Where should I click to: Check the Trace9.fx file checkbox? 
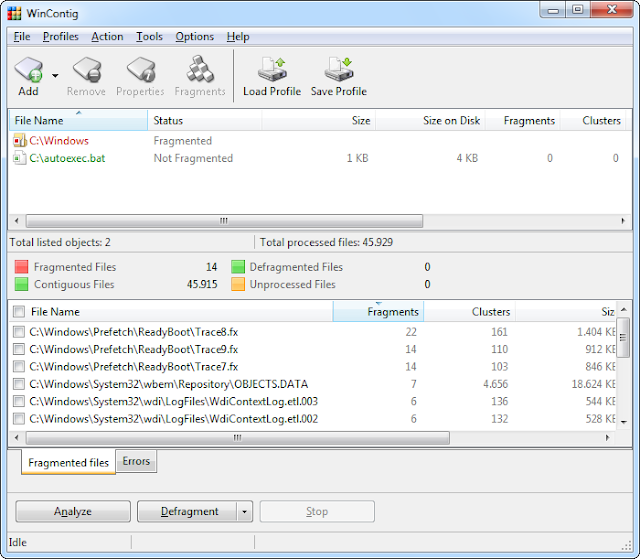pos(19,349)
